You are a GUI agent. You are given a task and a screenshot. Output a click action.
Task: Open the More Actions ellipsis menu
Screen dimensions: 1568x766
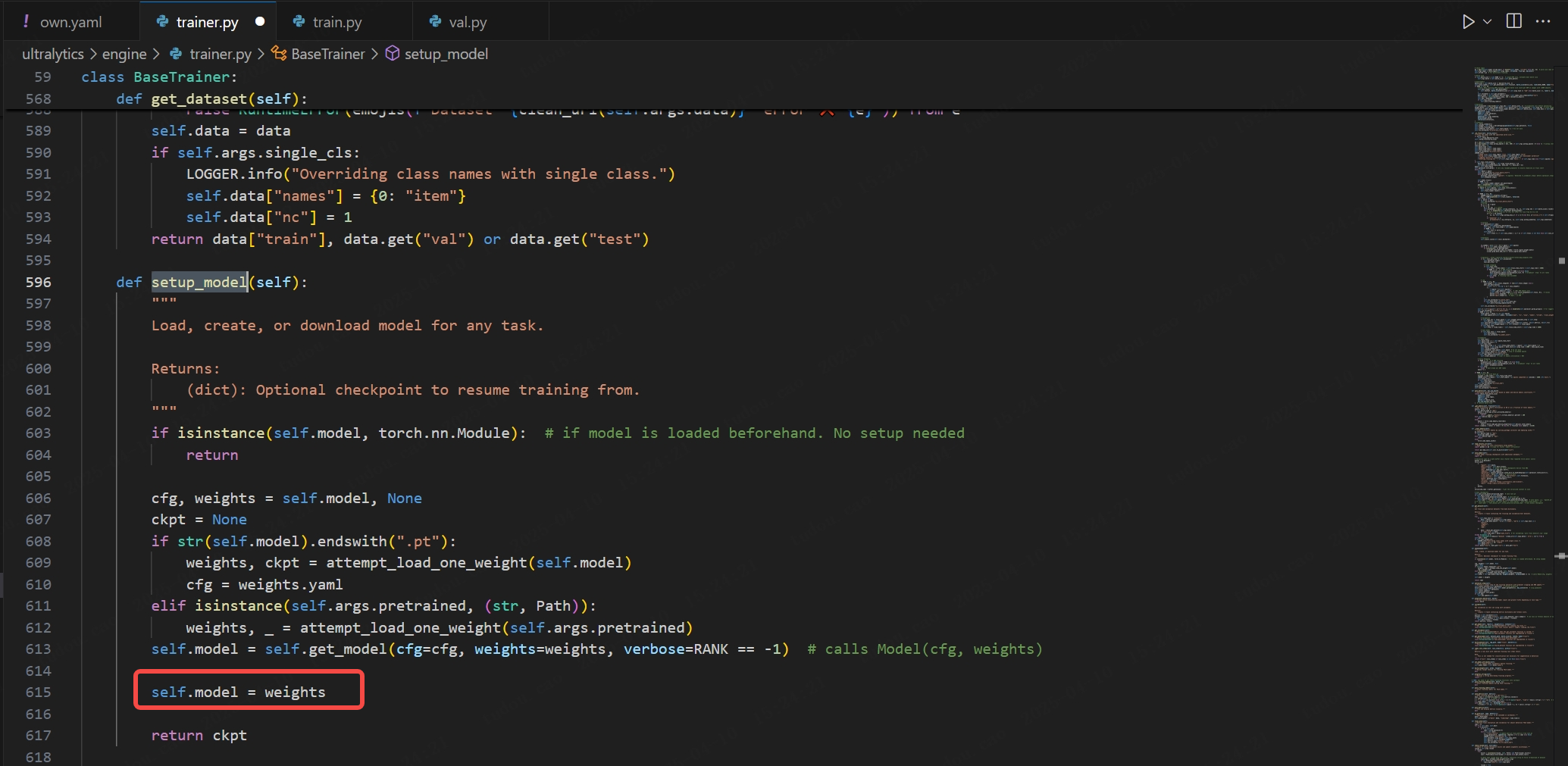pyautogui.click(x=1543, y=21)
